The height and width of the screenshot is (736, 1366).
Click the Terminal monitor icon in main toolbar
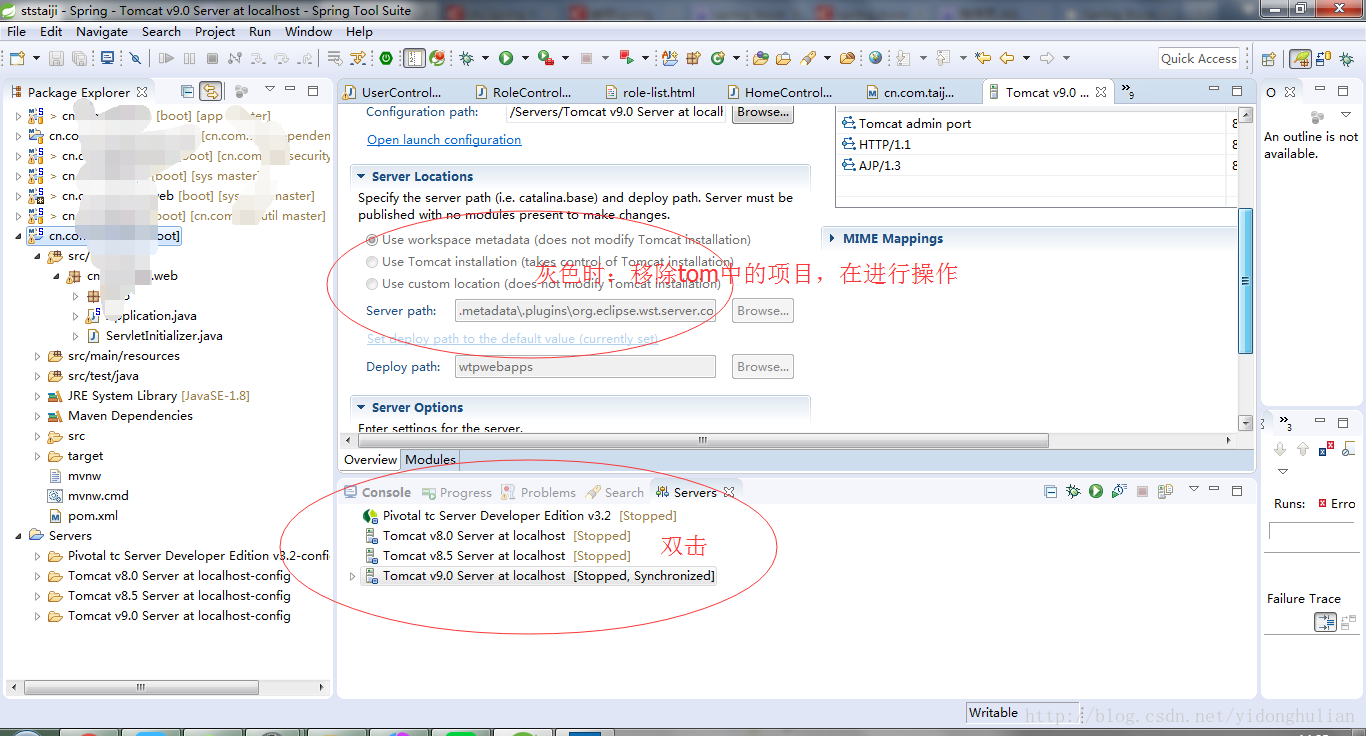108,58
